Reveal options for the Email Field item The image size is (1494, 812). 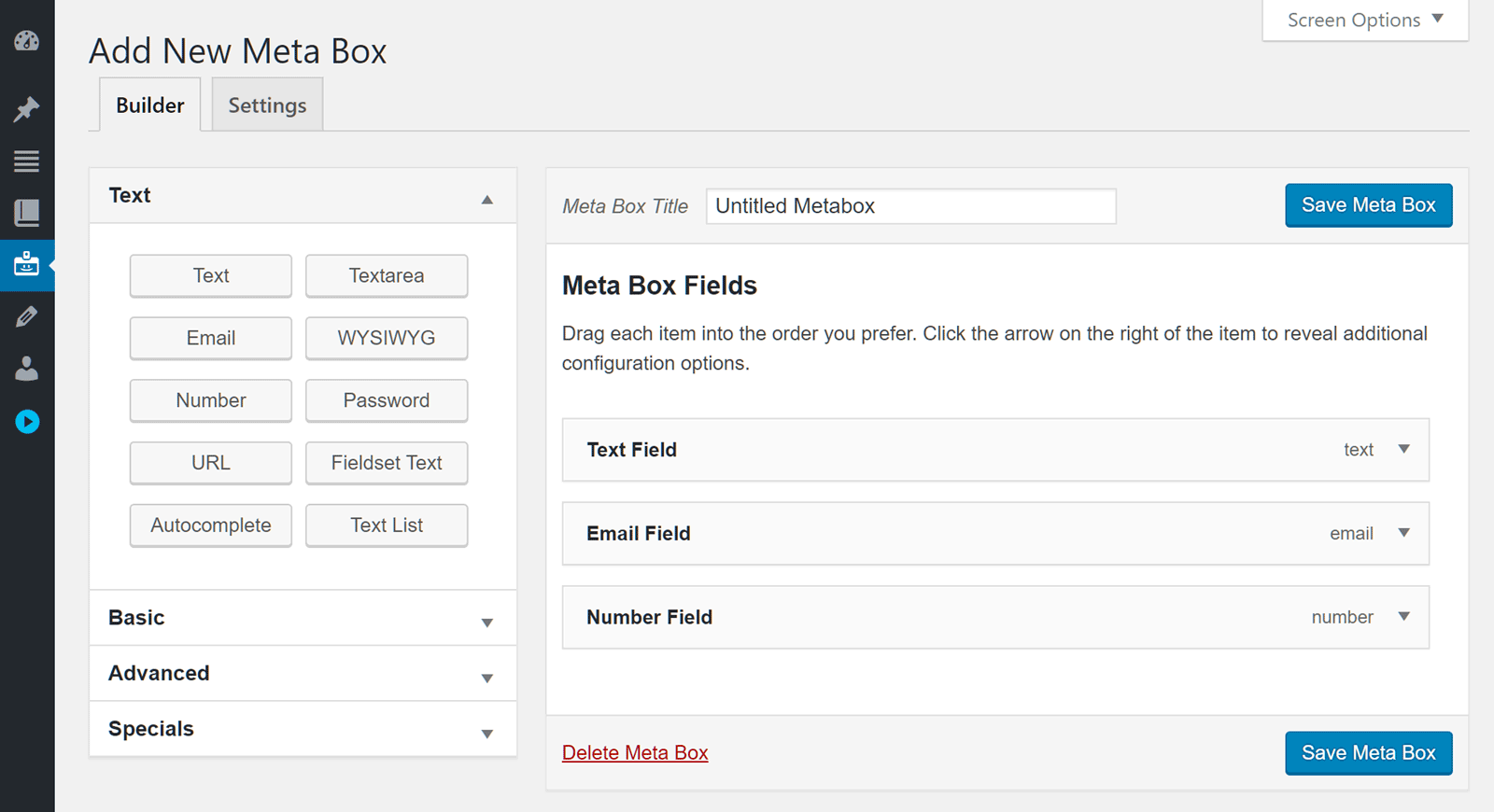[x=1403, y=533]
